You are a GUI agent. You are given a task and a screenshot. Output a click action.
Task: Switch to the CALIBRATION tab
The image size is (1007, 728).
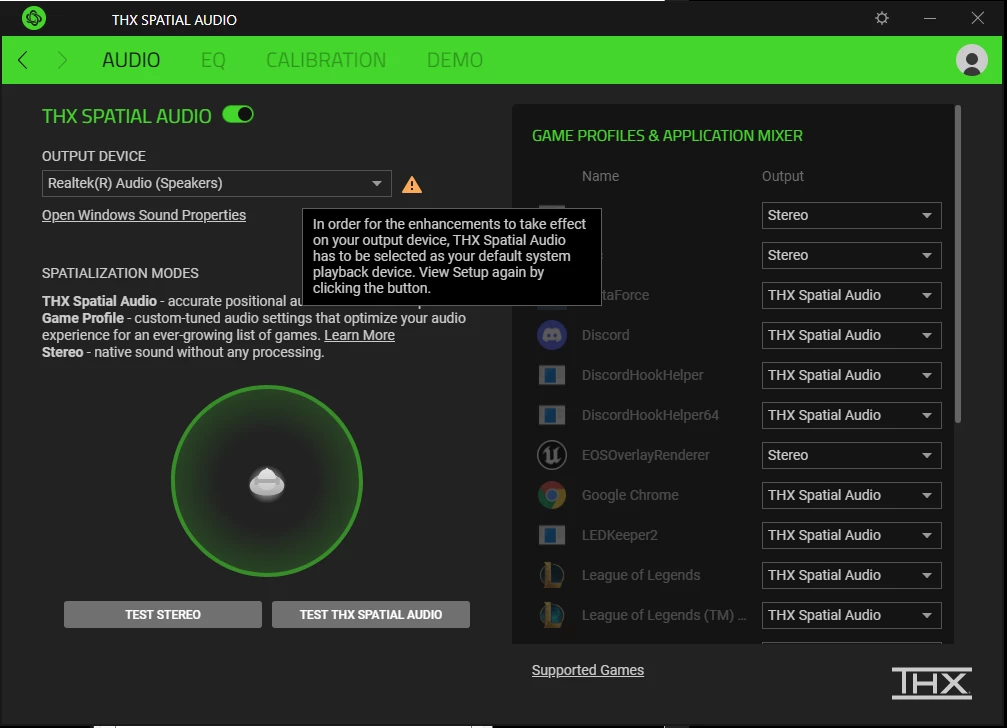(x=326, y=60)
